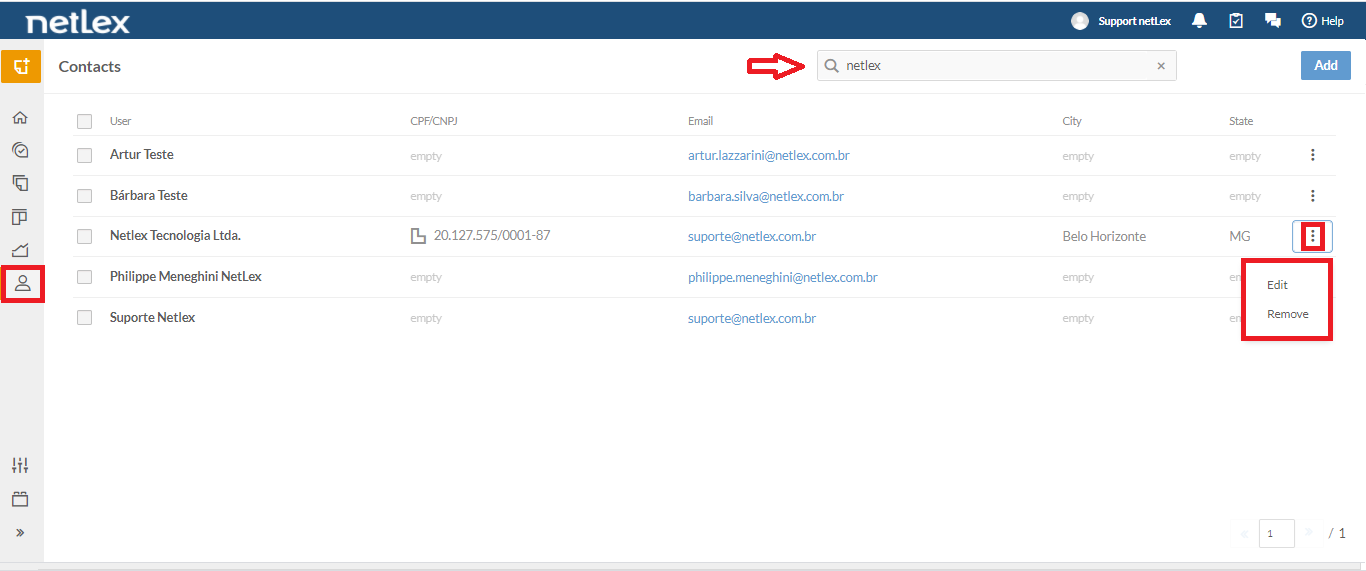Sort by the CPF/CNPJ column header

[x=434, y=121]
